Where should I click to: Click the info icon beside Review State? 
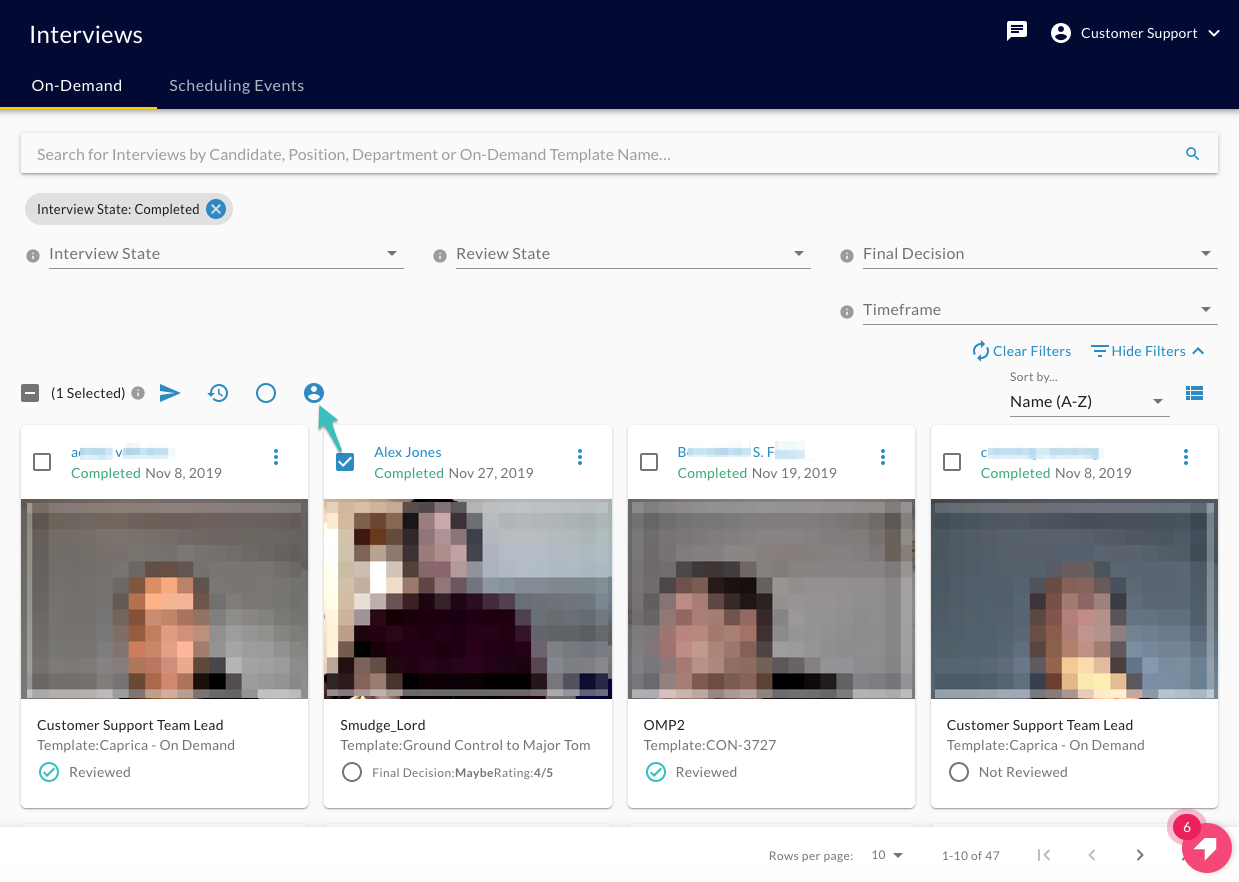click(439, 256)
